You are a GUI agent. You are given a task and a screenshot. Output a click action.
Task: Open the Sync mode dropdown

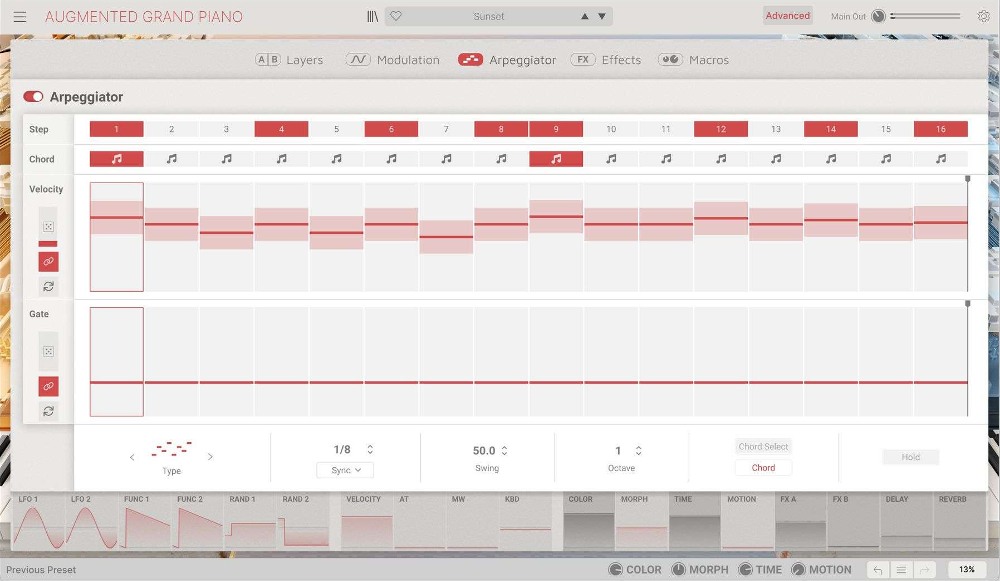[344, 470]
